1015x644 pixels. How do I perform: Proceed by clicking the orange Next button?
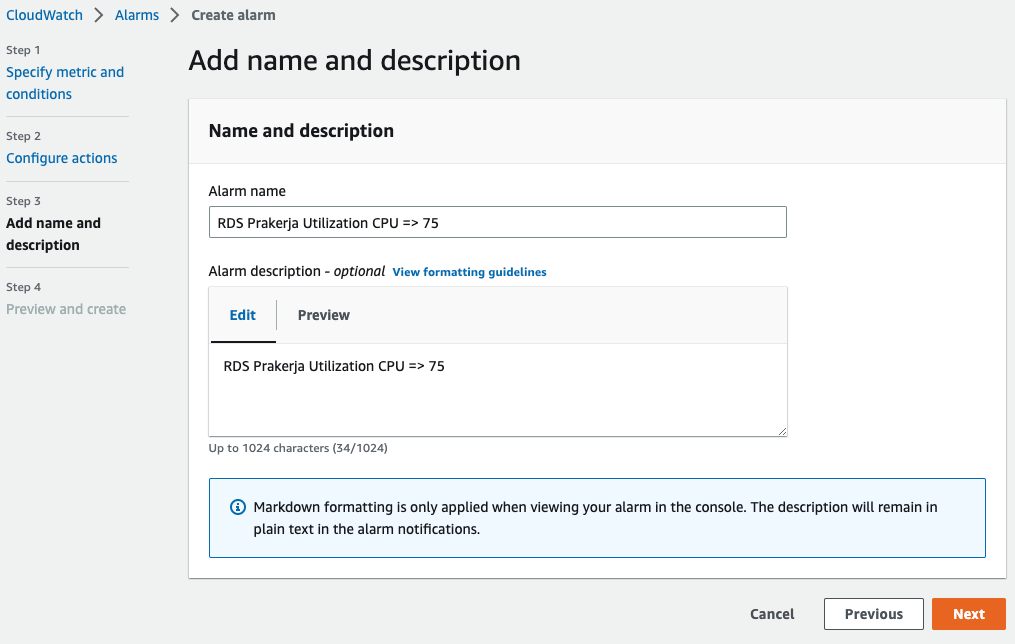[x=968, y=614]
